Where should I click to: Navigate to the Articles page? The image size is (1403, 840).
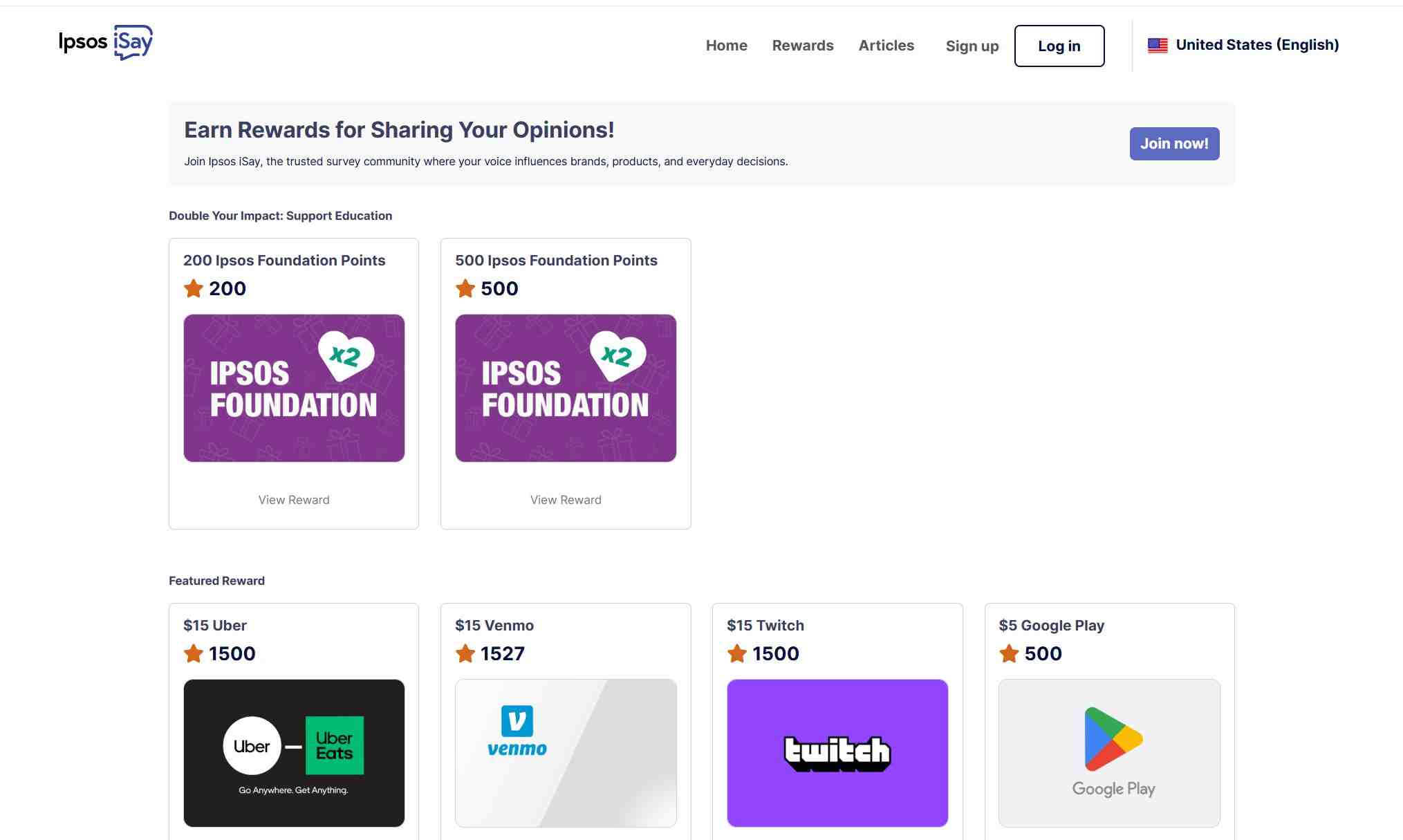pyautogui.click(x=886, y=46)
